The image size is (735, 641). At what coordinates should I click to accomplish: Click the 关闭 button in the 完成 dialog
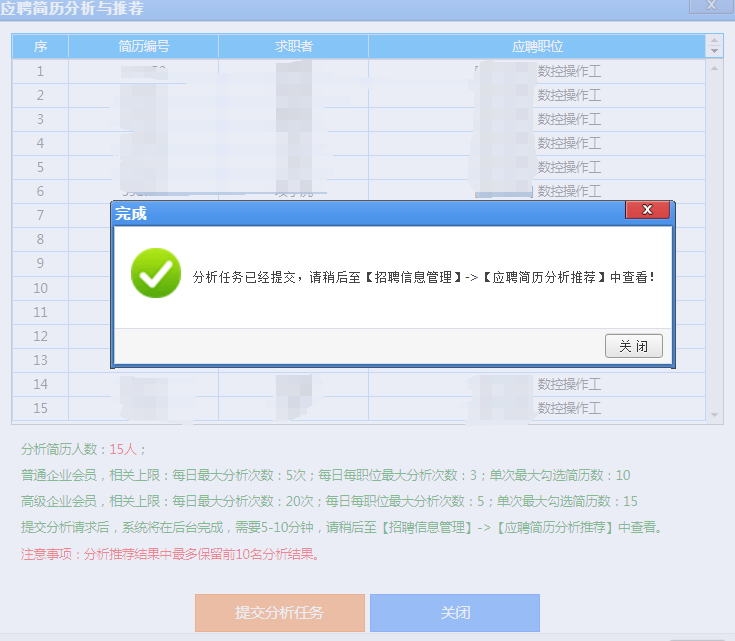coord(633,346)
